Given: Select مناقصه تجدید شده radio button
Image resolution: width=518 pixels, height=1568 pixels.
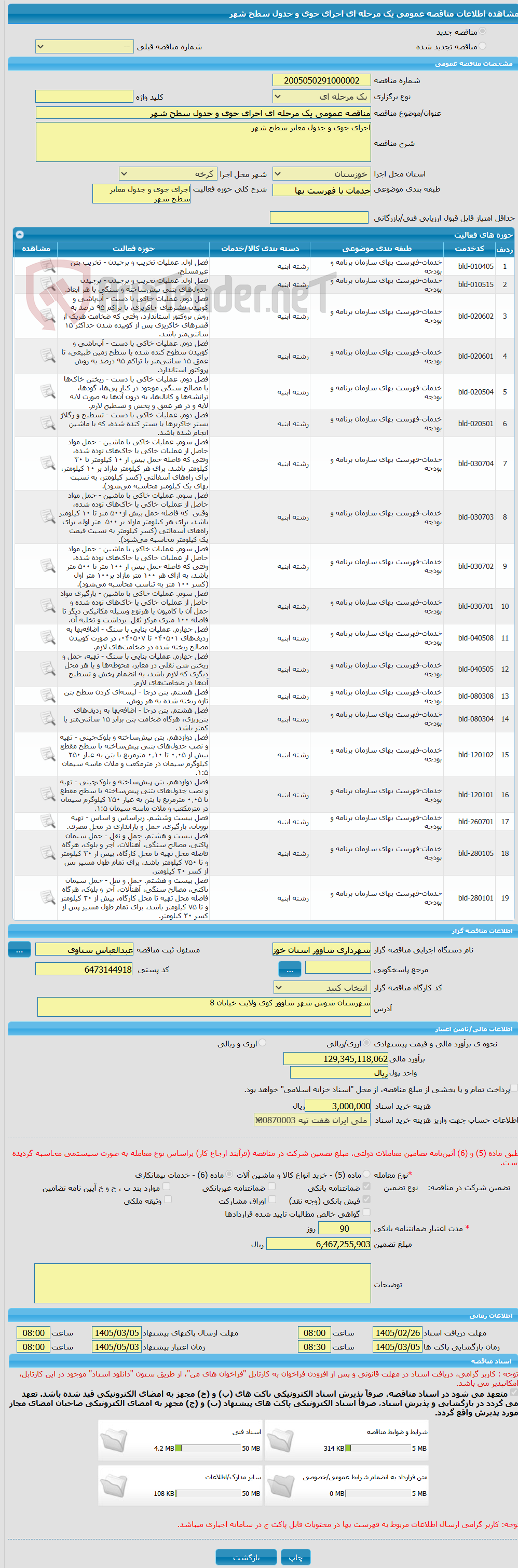Looking at the screenshot, I should [482, 46].
